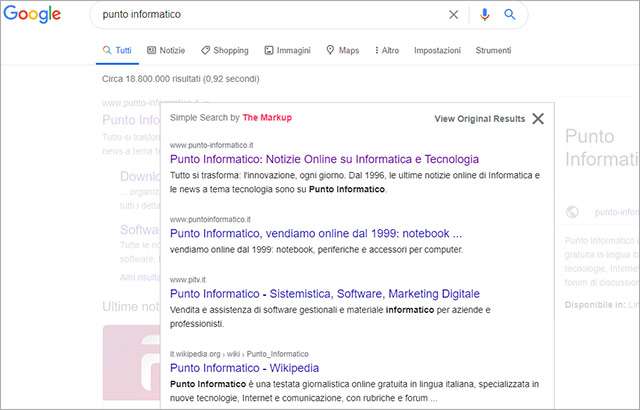The width and height of the screenshot is (640, 410).
Task: Open the Shopping tab
Action: coord(224,50)
